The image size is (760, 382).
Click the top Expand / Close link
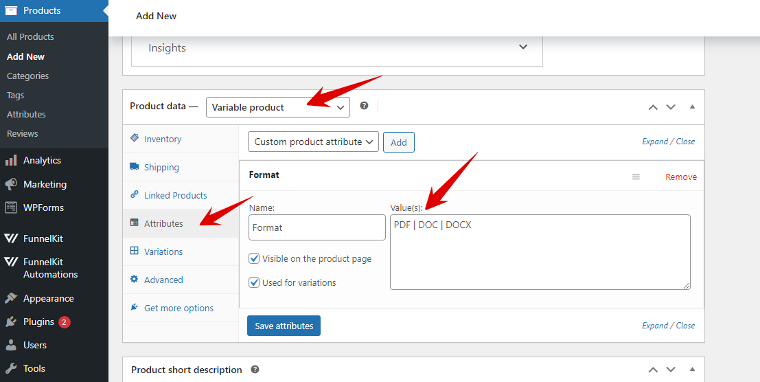[x=668, y=142]
